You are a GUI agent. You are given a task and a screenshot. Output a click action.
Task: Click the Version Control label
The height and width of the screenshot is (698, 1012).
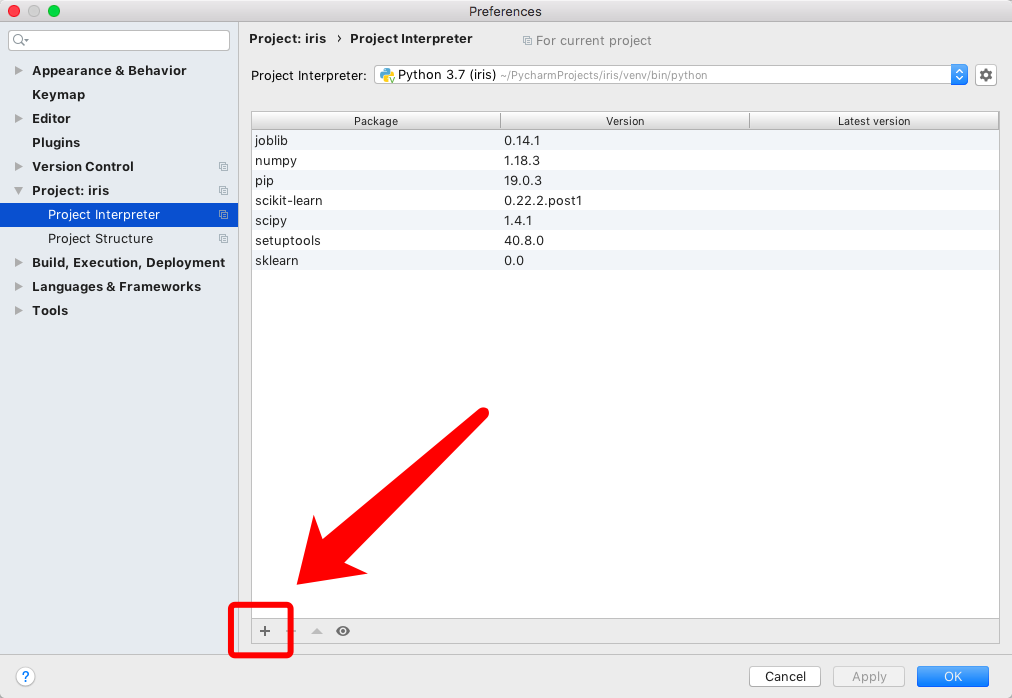[x=83, y=166]
